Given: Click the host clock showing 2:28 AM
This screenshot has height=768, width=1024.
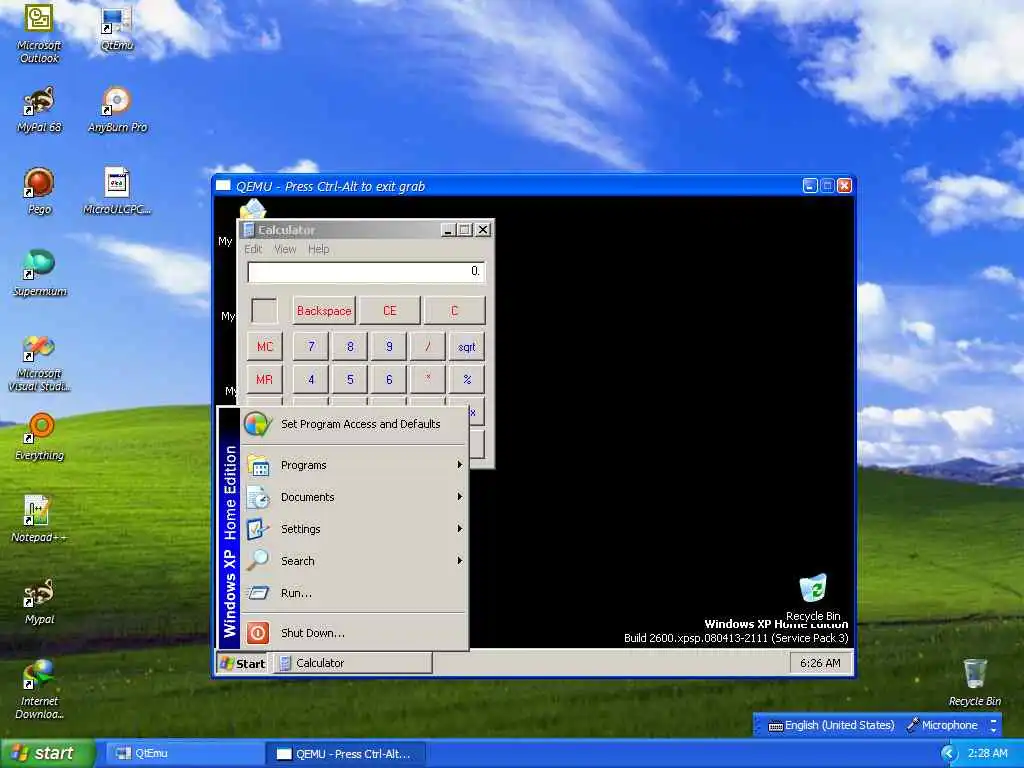Looking at the screenshot, I should pyautogui.click(x=987, y=754).
